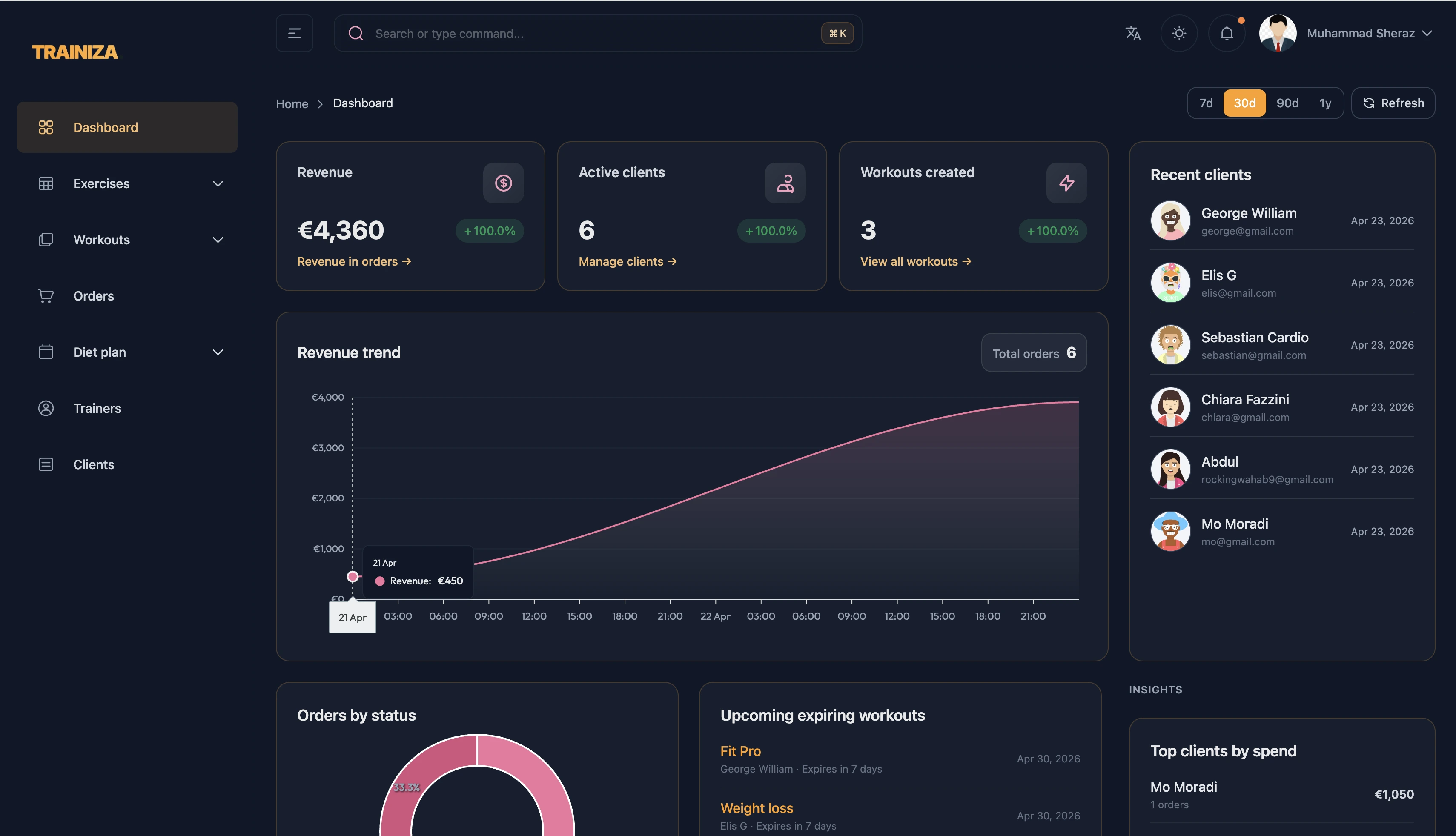Click the Dashboard breadcrumb text
The height and width of the screenshot is (836, 1456).
pyautogui.click(x=363, y=103)
